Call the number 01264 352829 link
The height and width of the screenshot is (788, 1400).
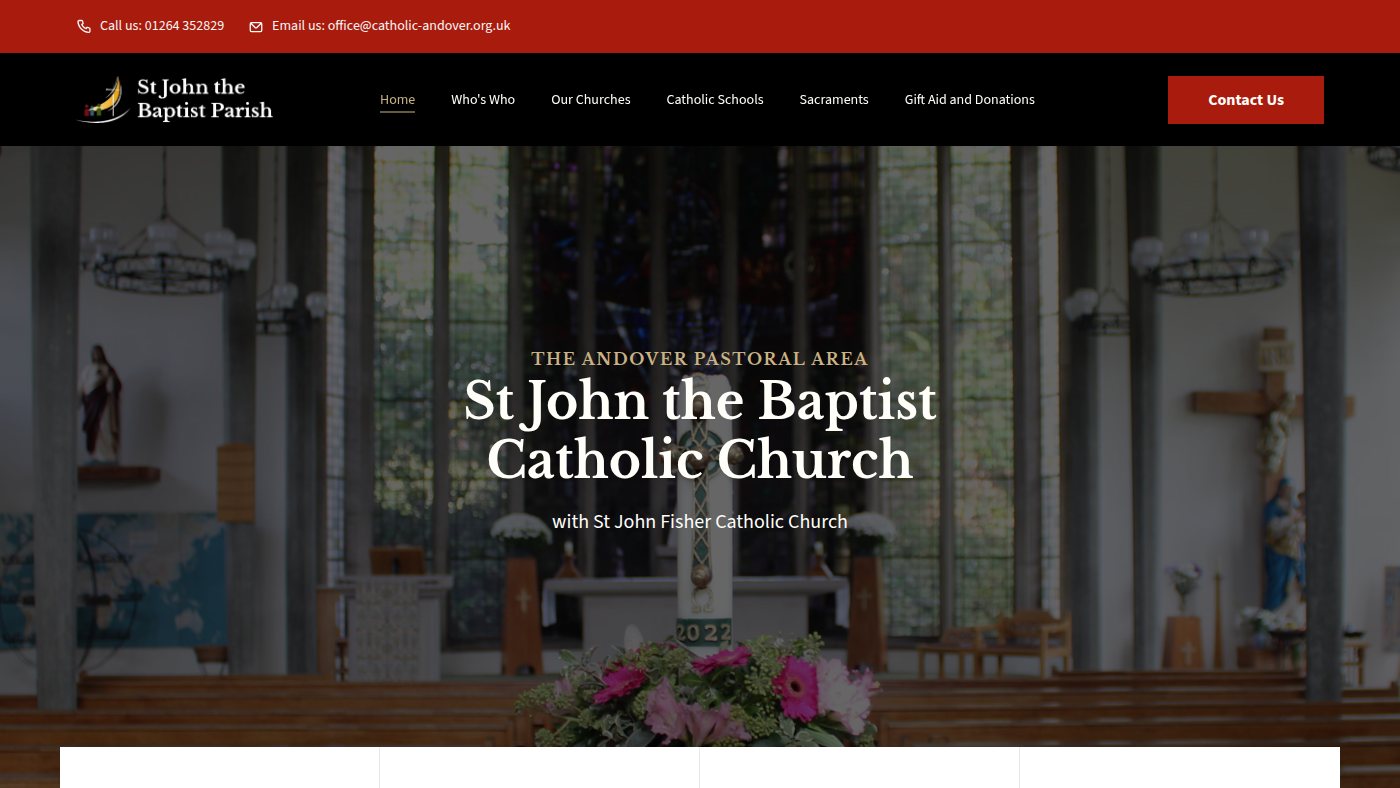pos(184,26)
